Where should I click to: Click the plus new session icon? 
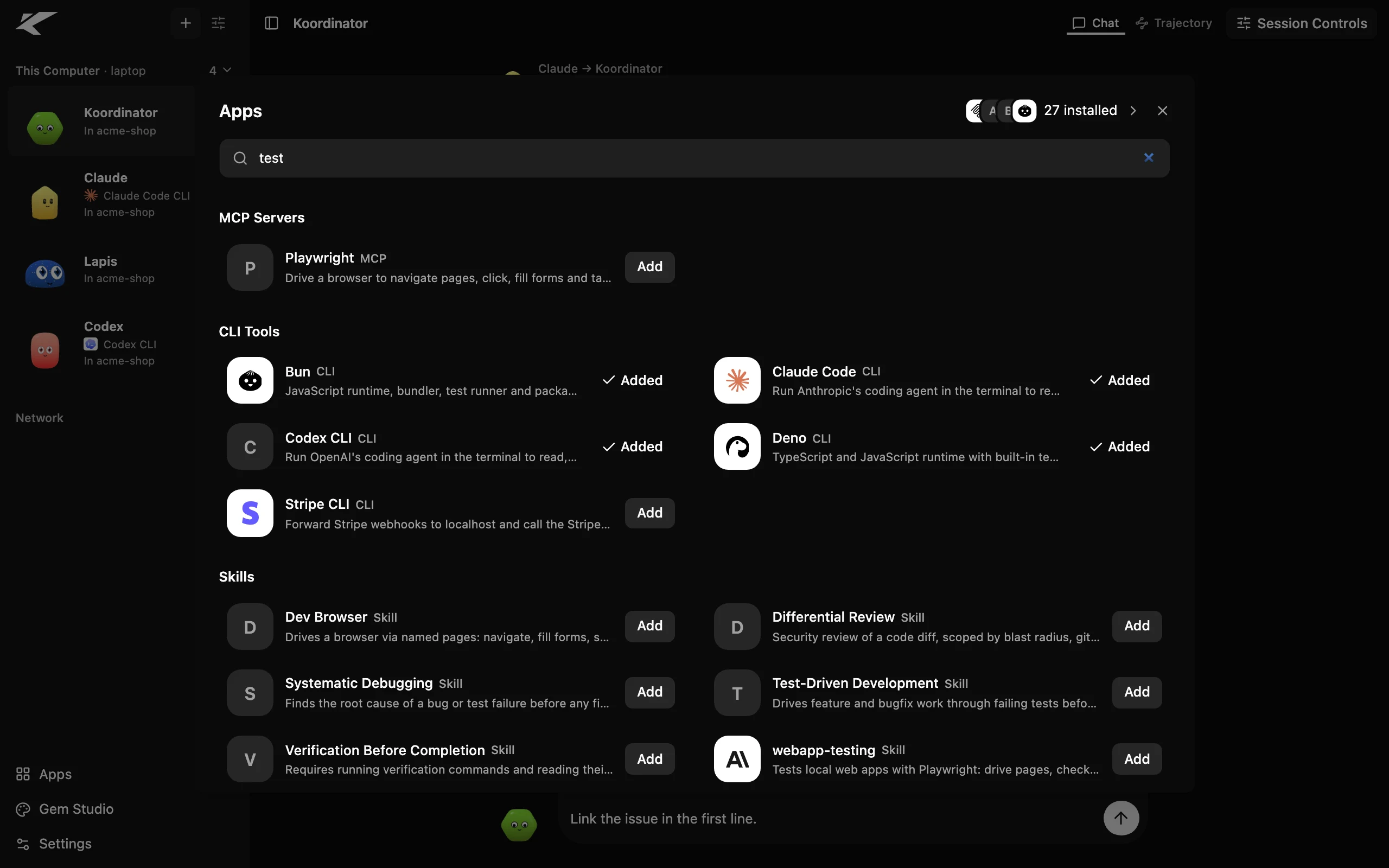tap(186, 23)
